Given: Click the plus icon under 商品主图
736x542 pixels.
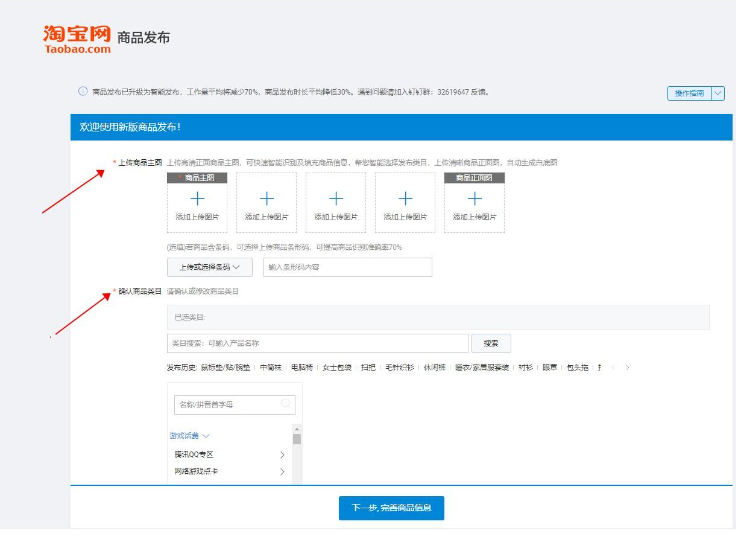Looking at the screenshot, I should tap(197, 199).
